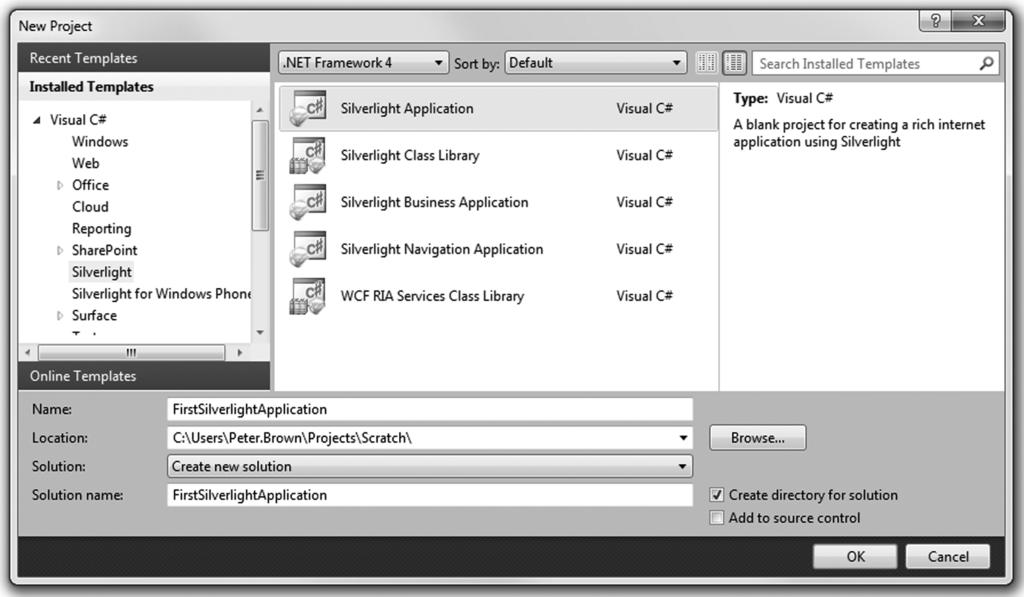Click the tree scroll up arrow
1024x597 pixels.
click(x=260, y=110)
